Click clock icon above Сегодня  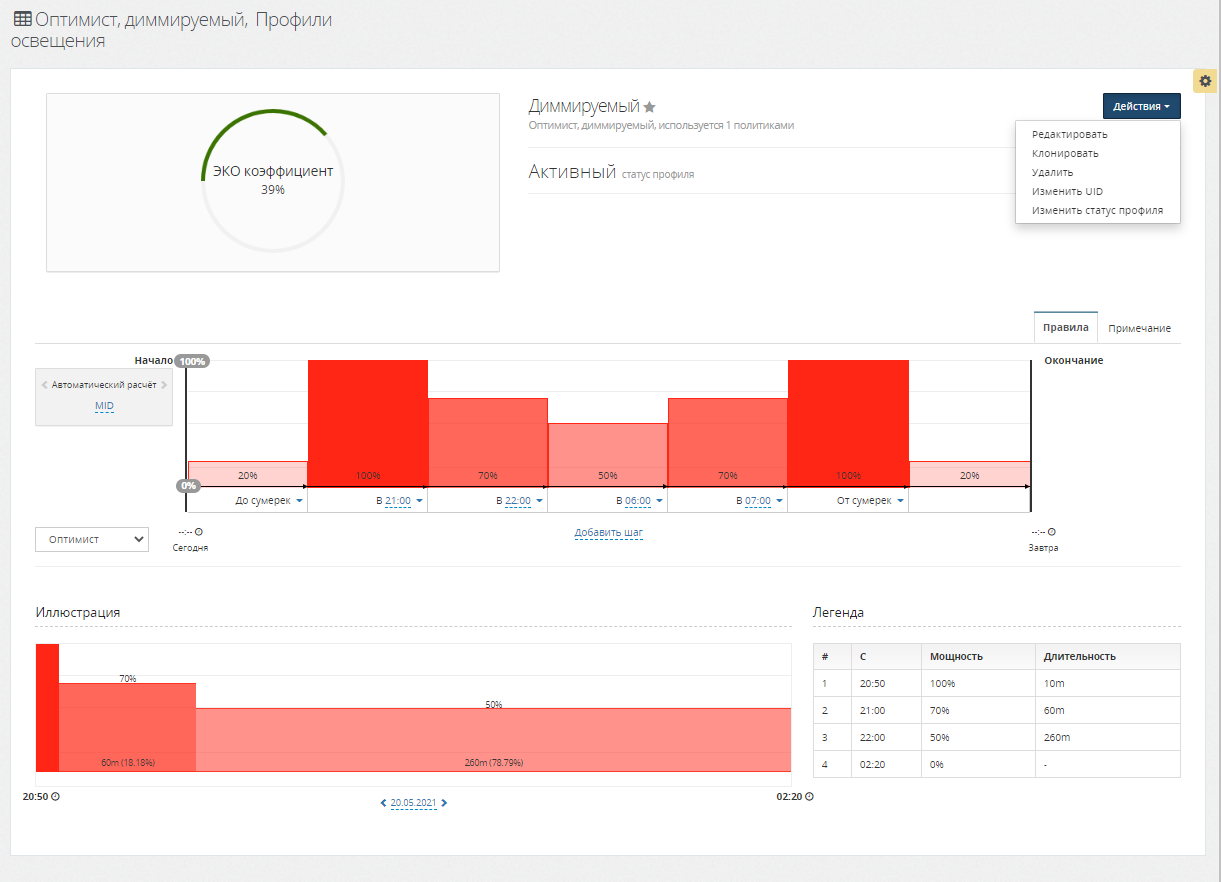[199, 532]
